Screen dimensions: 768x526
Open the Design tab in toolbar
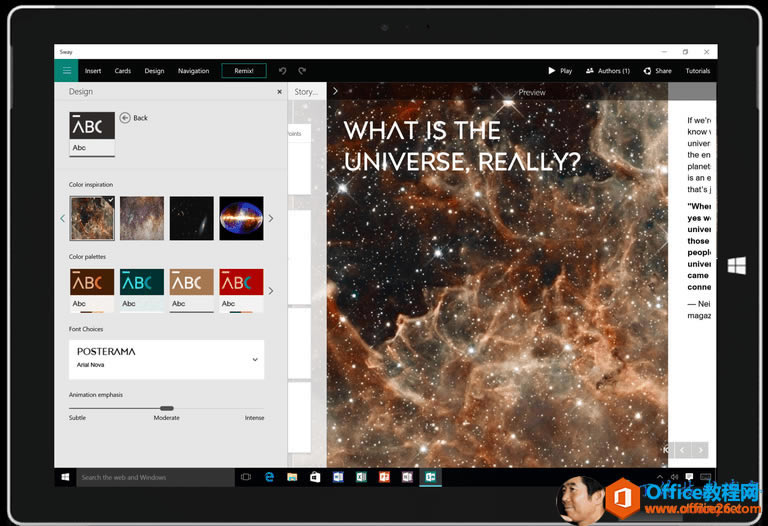click(x=154, y=71)
